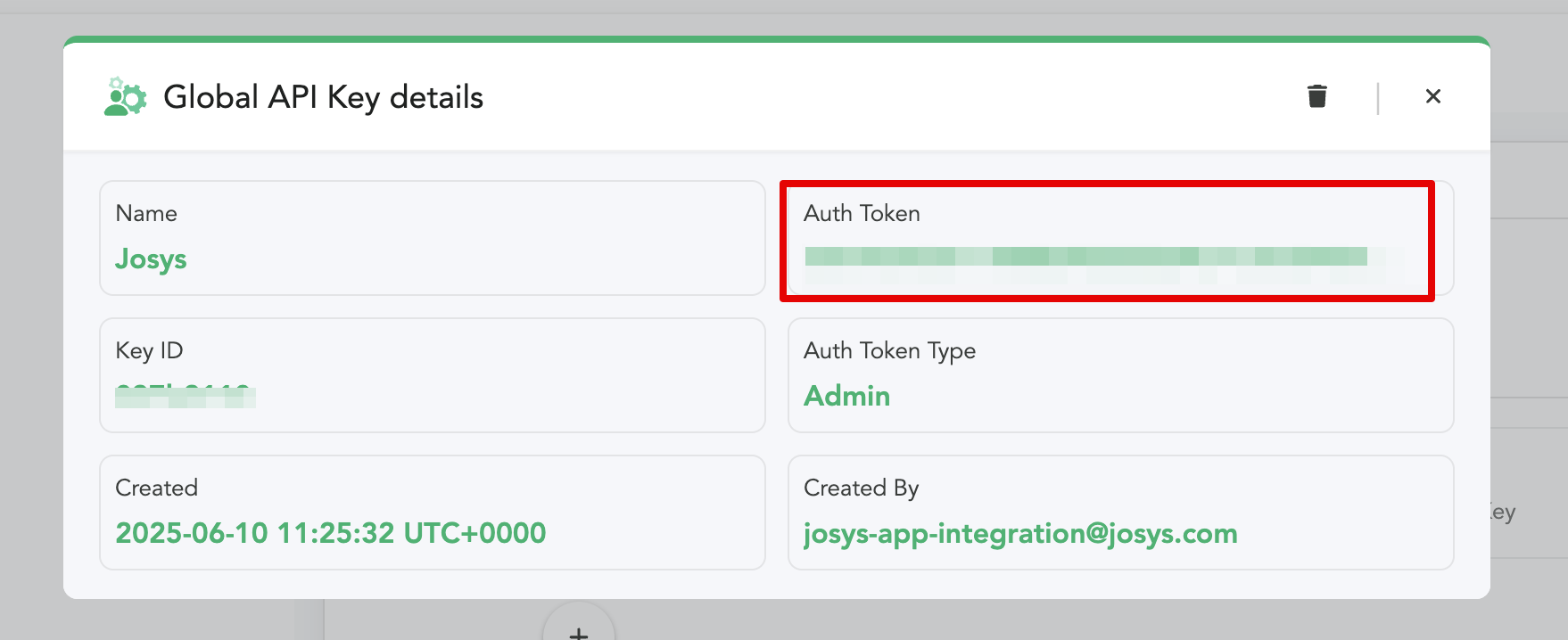Close the Global API Key details dialog

point(1432,96)
